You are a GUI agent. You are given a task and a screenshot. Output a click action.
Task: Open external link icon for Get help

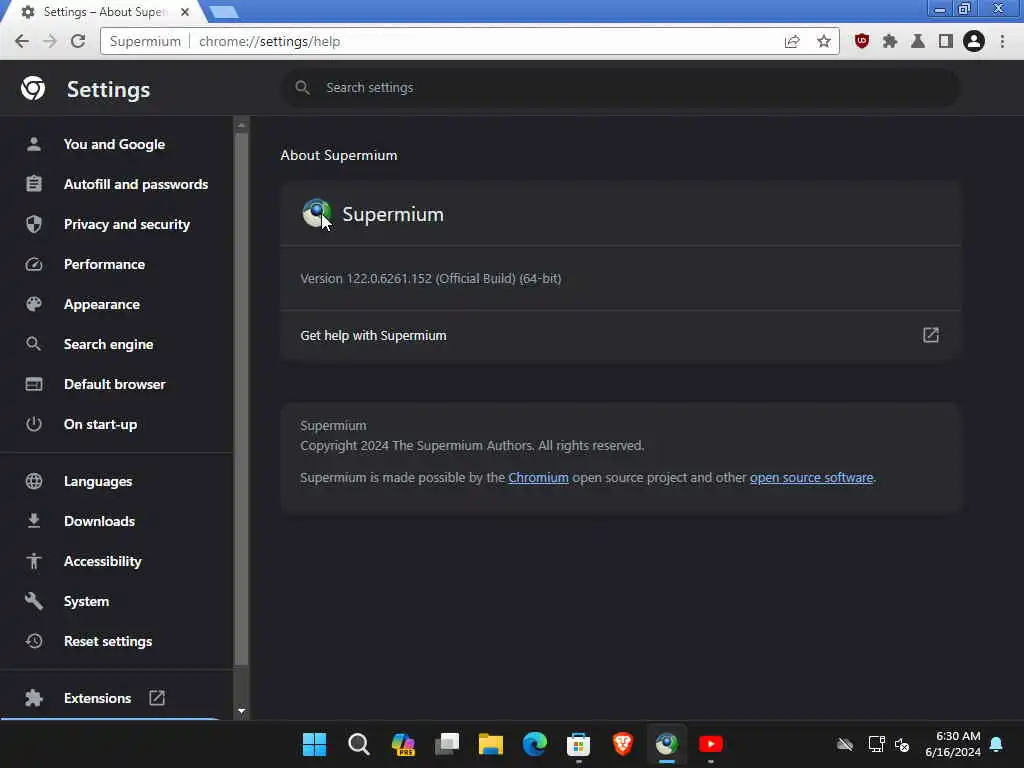pyautogui.click(x=931, y=335)
